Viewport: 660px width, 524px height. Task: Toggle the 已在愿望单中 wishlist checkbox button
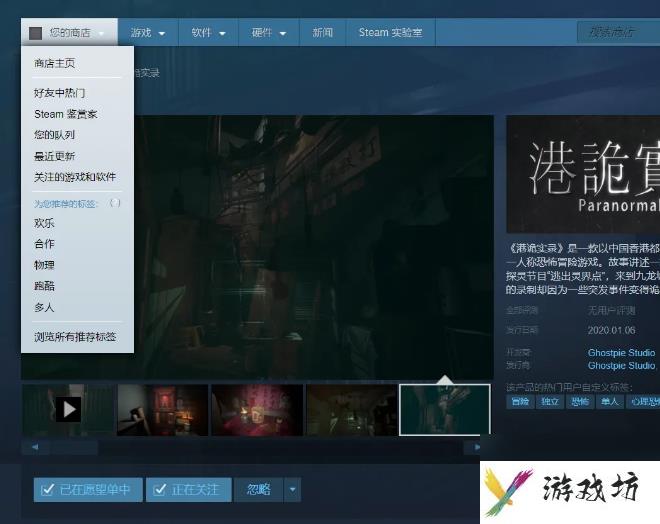click(x=88, y=489)
